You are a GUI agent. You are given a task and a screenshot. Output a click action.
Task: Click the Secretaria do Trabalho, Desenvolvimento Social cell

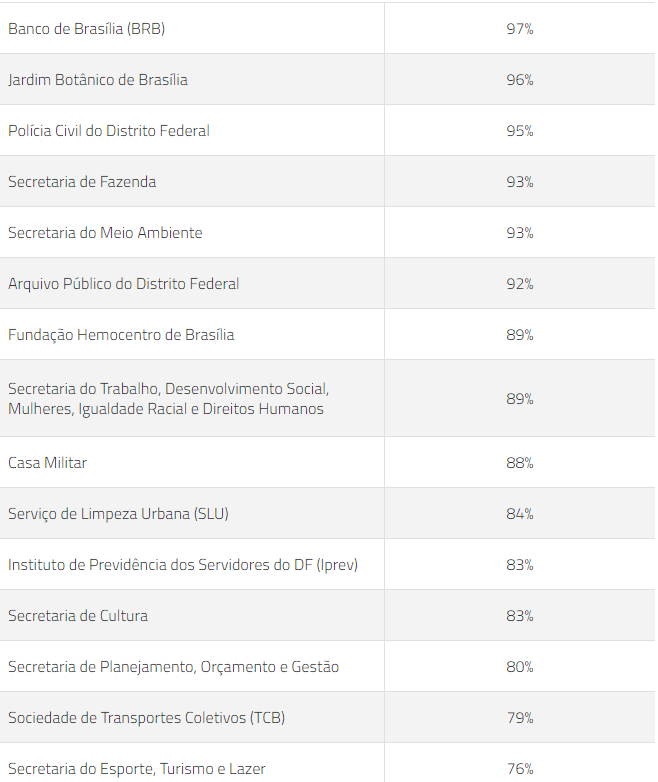coord(192,398)
